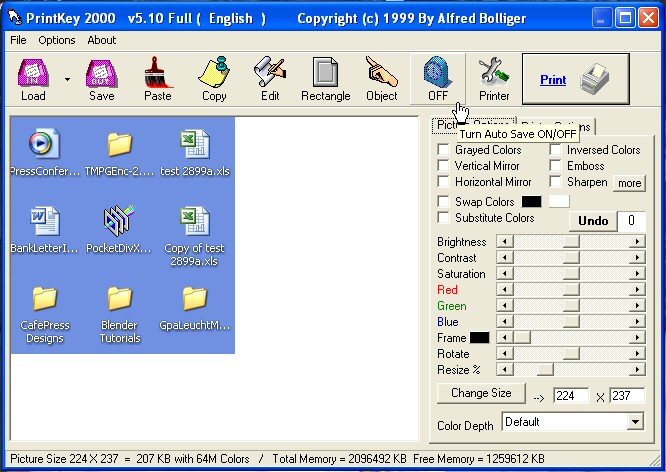Click the Green slider right arrow
666x472 pixels.
point(637,305)
